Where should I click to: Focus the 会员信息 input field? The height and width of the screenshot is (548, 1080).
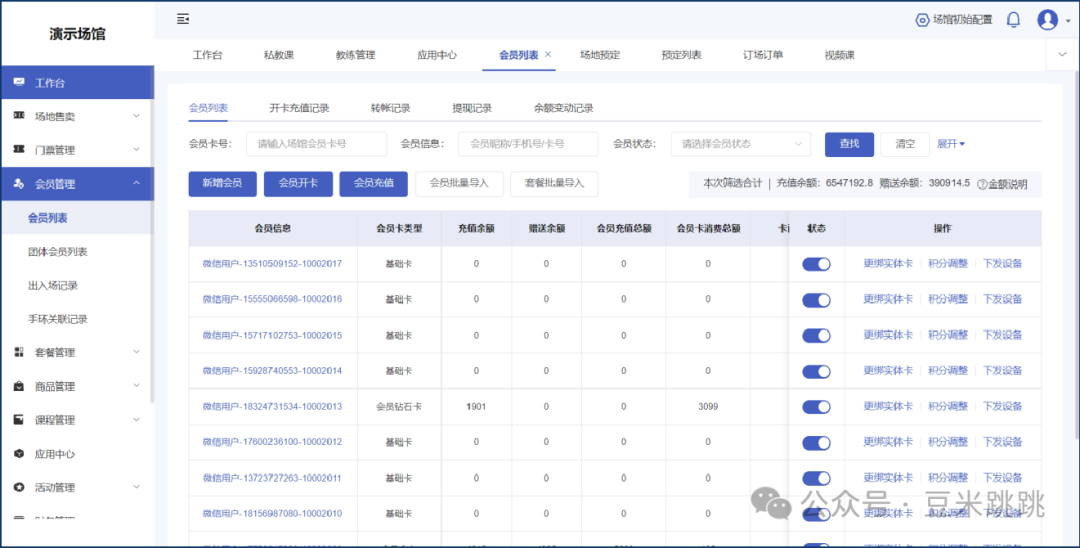pyautogui.click(x=528, y=144)
